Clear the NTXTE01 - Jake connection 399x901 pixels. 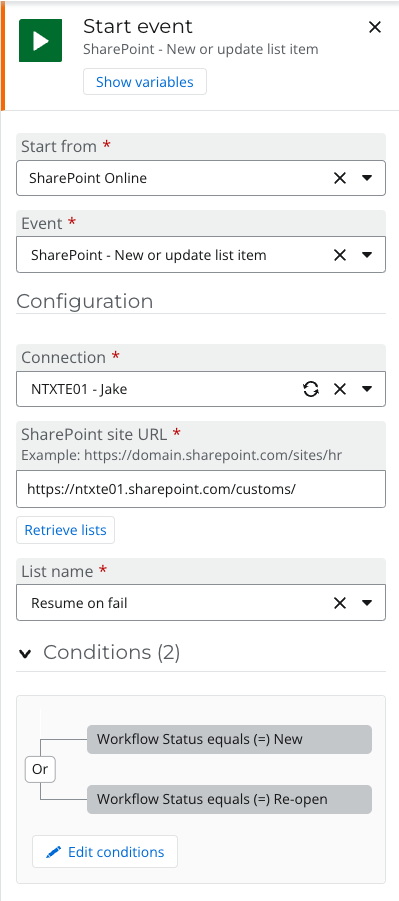[340, 389]
